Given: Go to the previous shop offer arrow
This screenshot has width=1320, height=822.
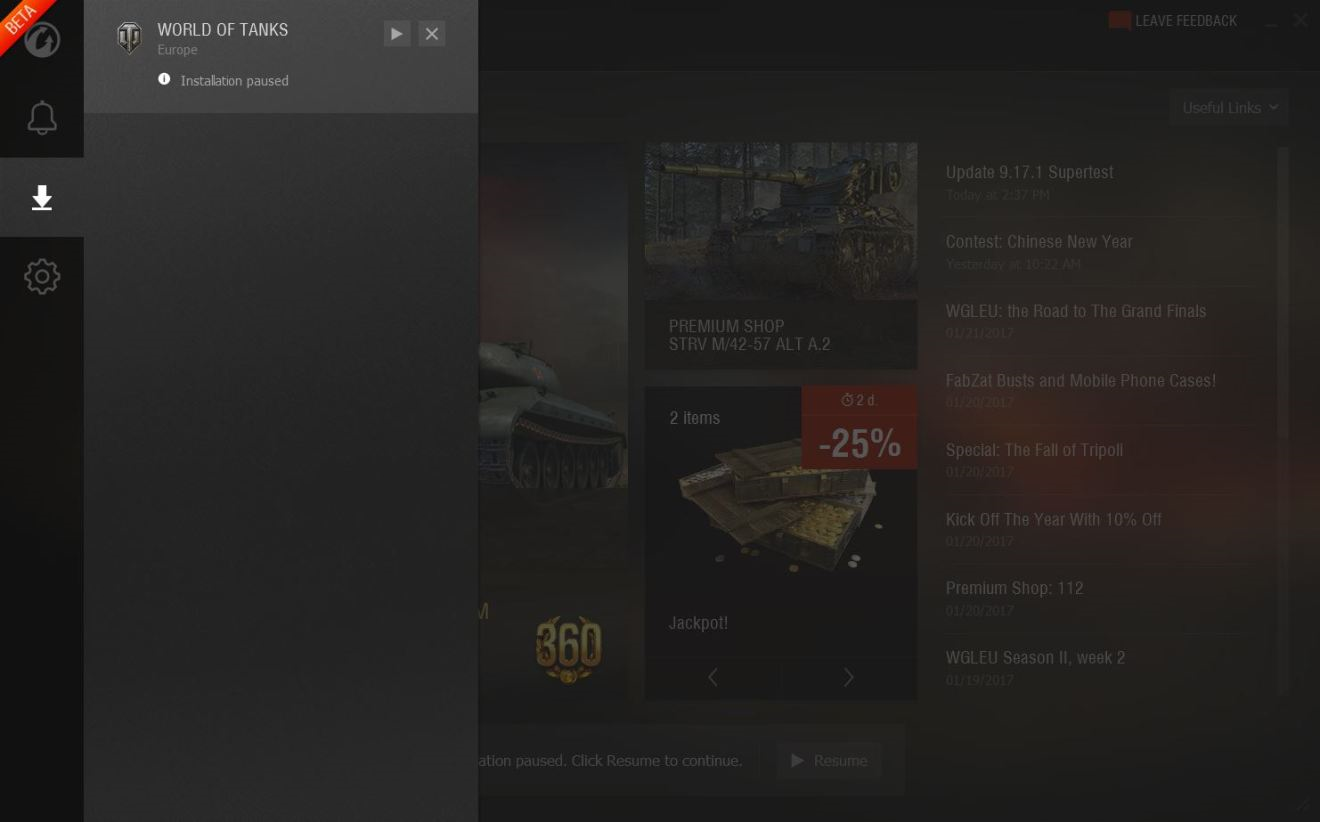Looking at the screenshot, I should [x=713, y=677].
